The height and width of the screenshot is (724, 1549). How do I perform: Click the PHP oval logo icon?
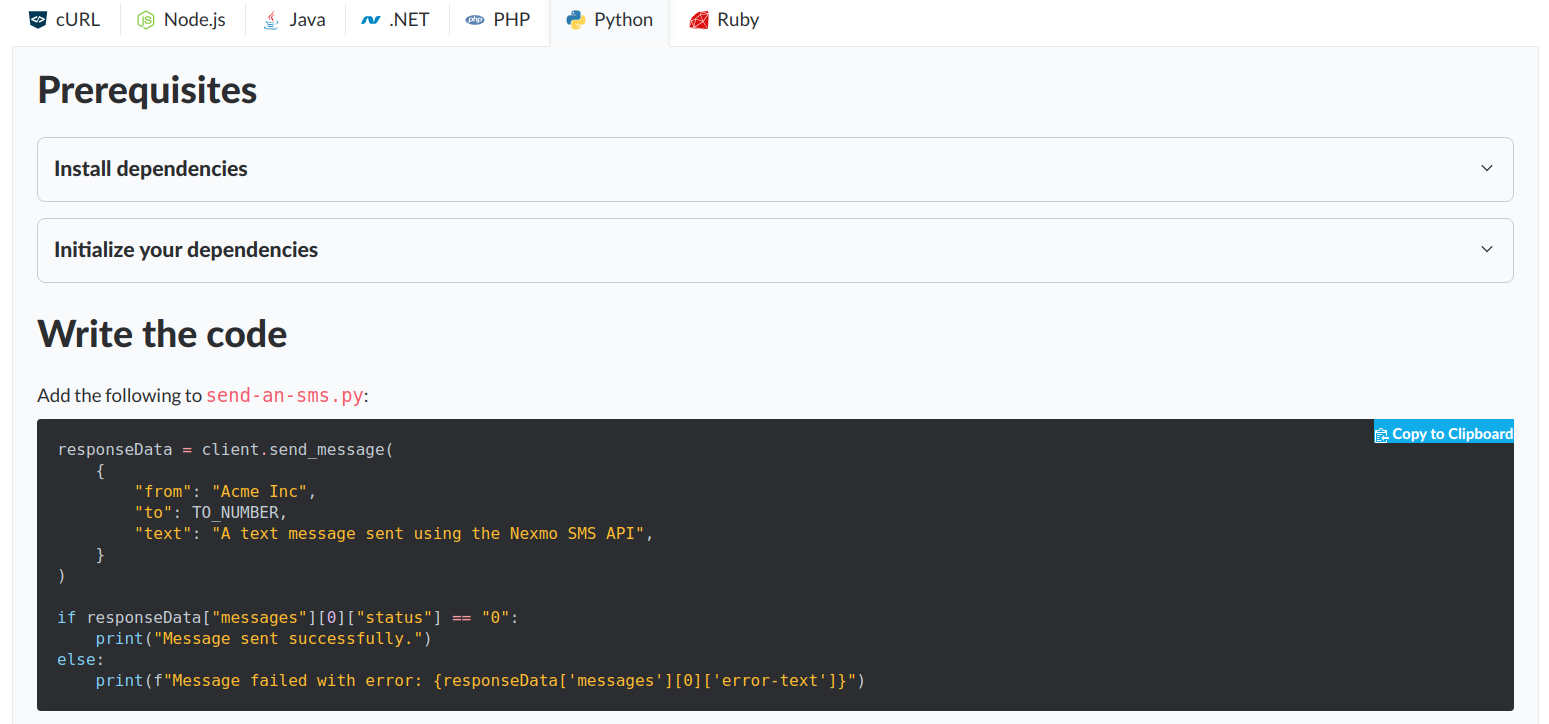tap(475, 20)
